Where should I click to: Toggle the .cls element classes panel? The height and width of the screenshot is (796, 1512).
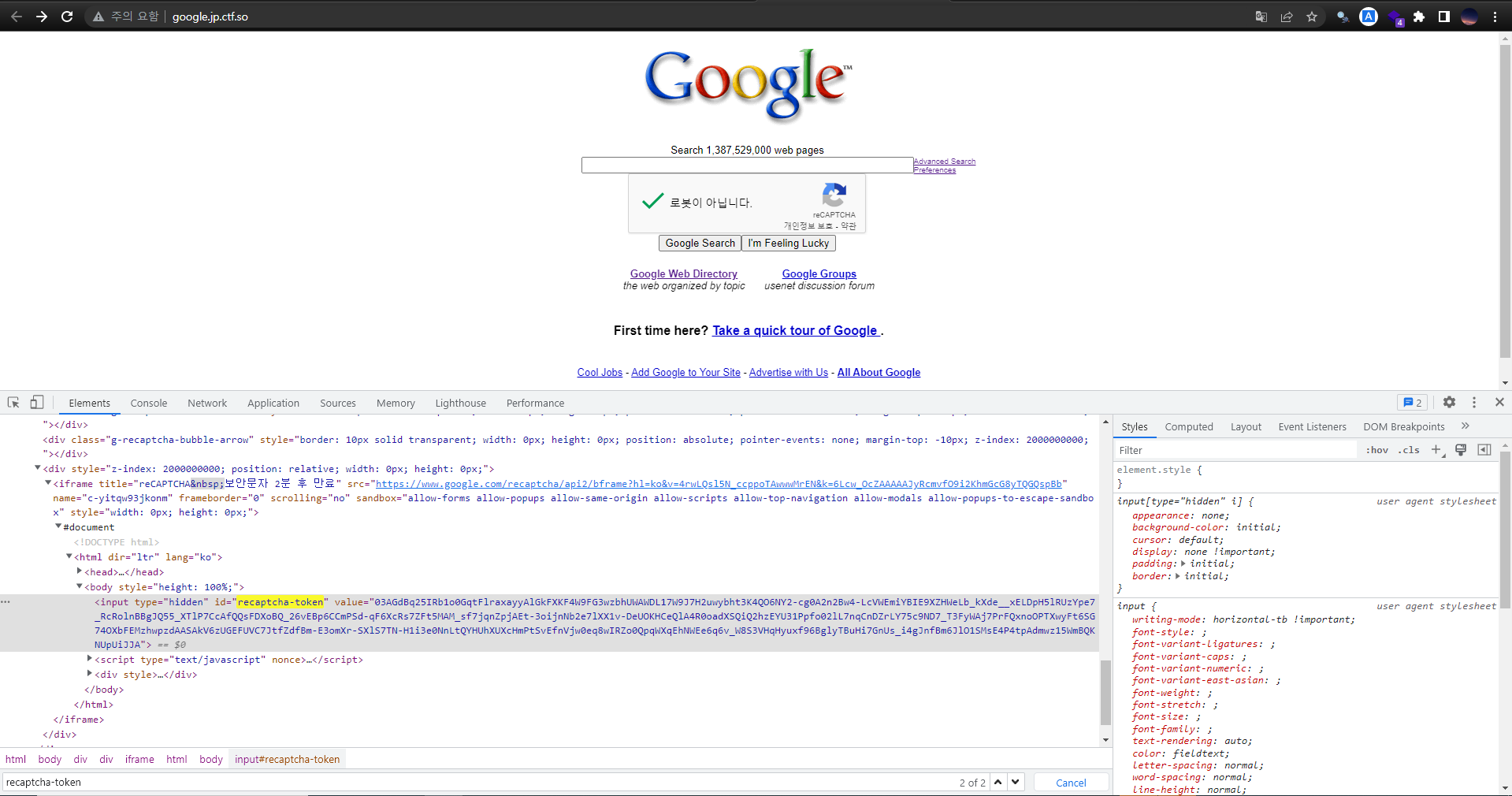(x=1409, y=450)
